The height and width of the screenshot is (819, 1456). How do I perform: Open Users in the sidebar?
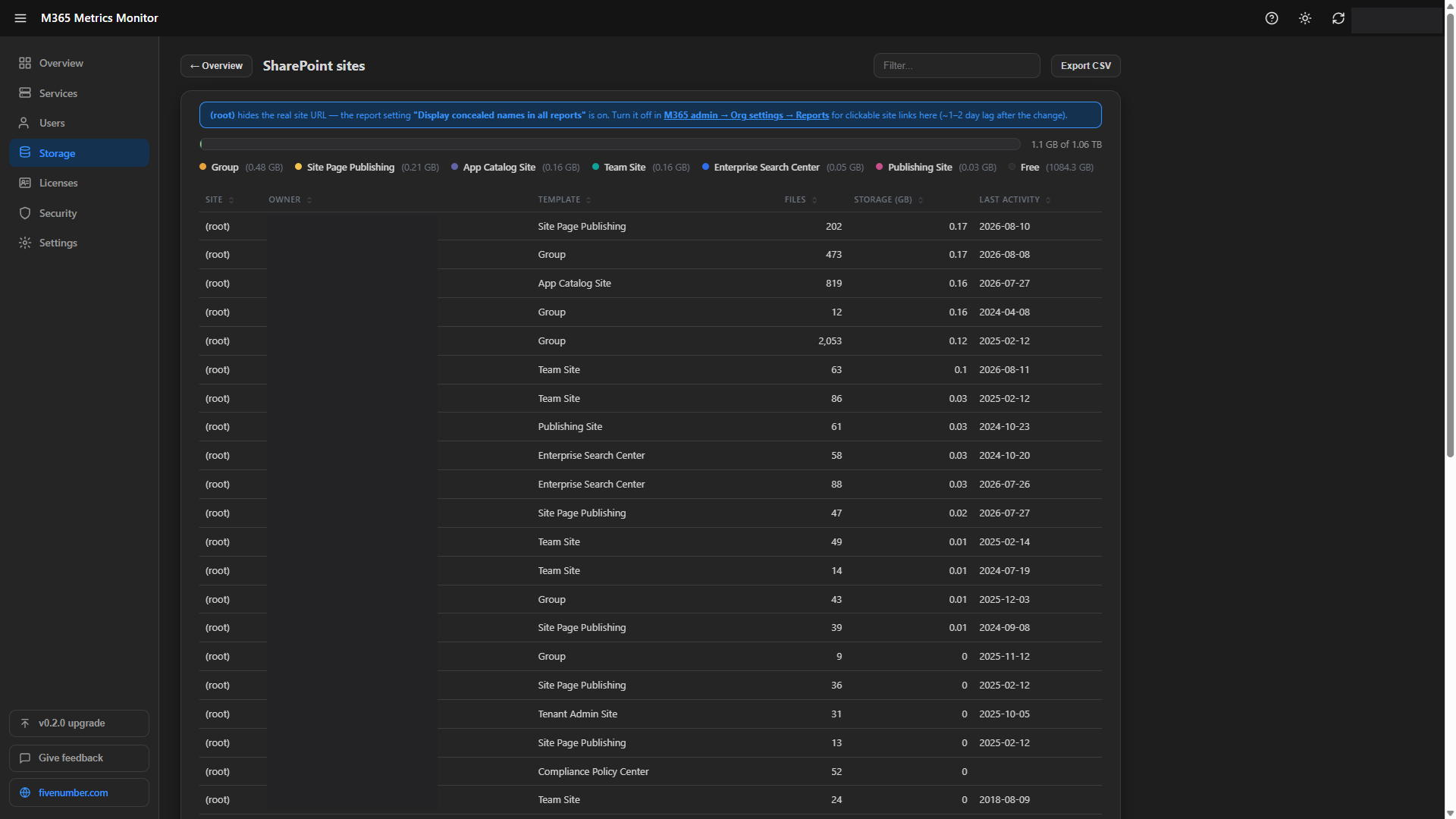(x=79, y=123)
